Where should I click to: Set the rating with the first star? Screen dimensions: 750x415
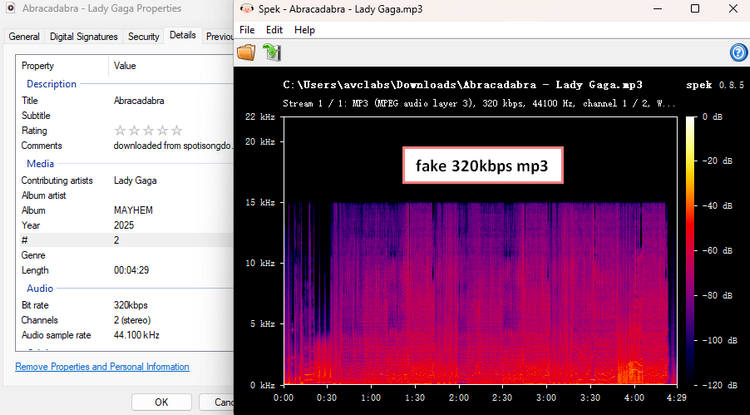pyautogui.click(x=120, y=131)
